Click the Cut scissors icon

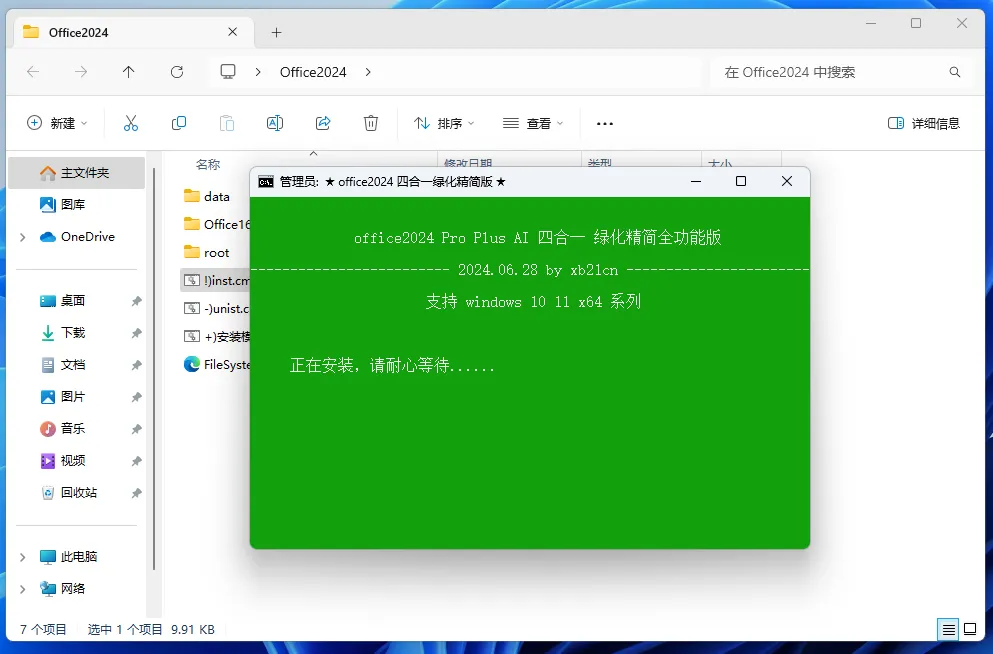(x=130, y=123)
